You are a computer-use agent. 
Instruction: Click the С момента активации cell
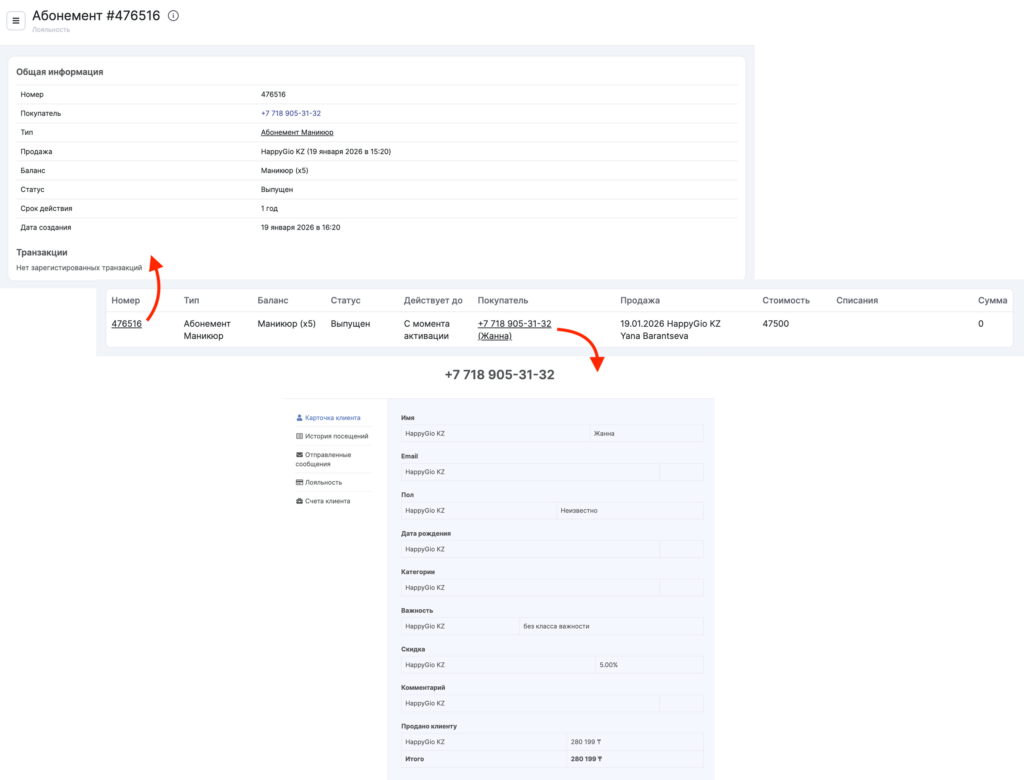(426, 330)
